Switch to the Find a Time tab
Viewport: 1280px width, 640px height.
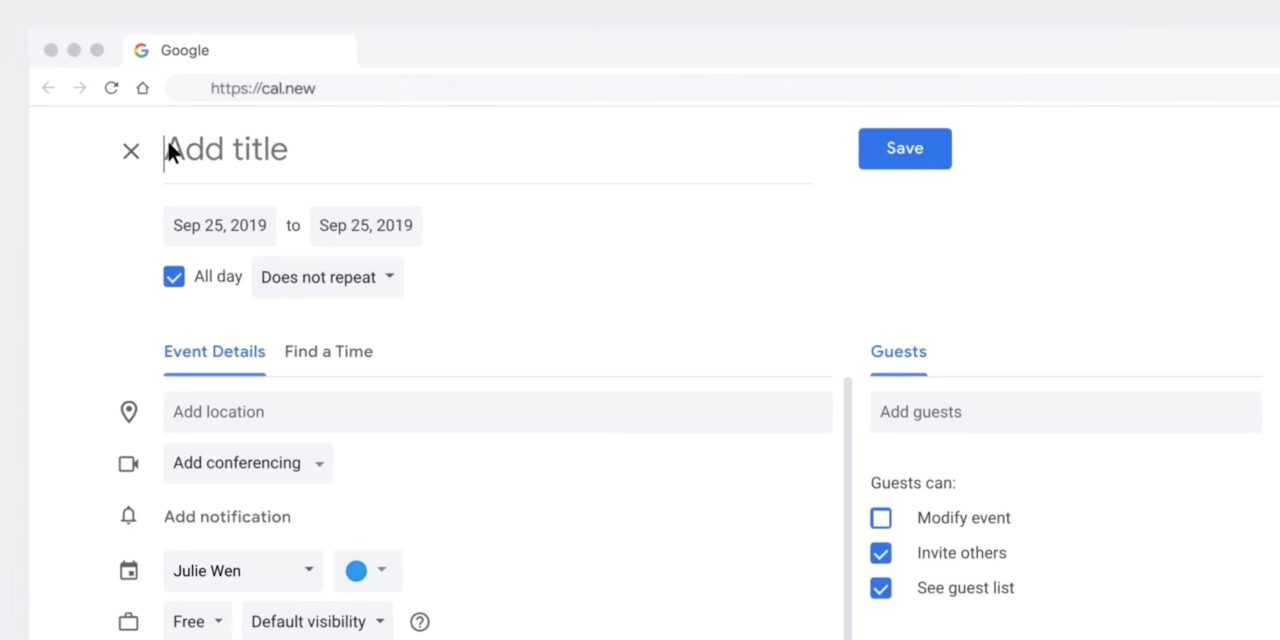328,352
